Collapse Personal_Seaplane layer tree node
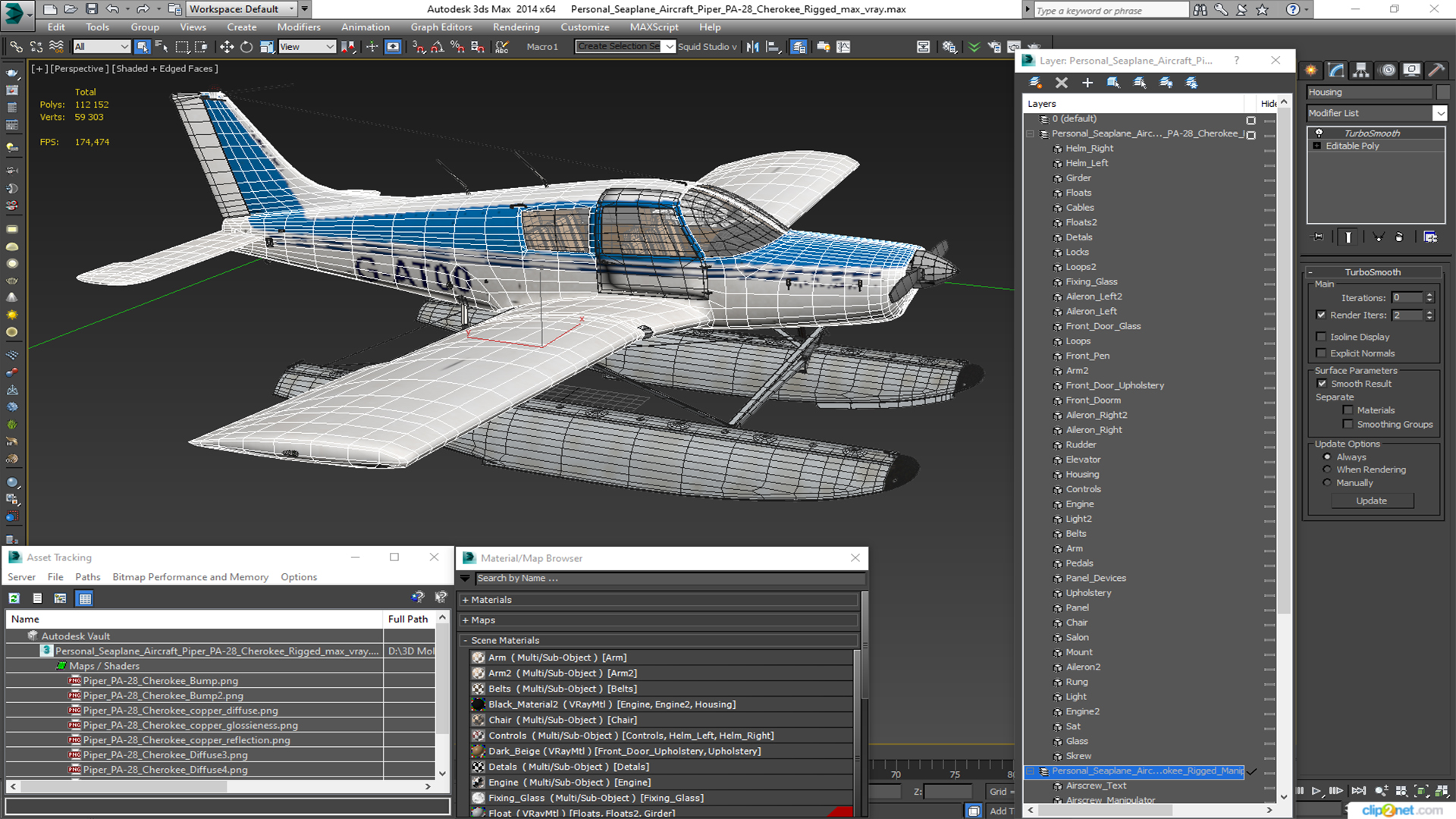Image resolution: width=1456 pixels, height=819 pixels. (1031, 134)
